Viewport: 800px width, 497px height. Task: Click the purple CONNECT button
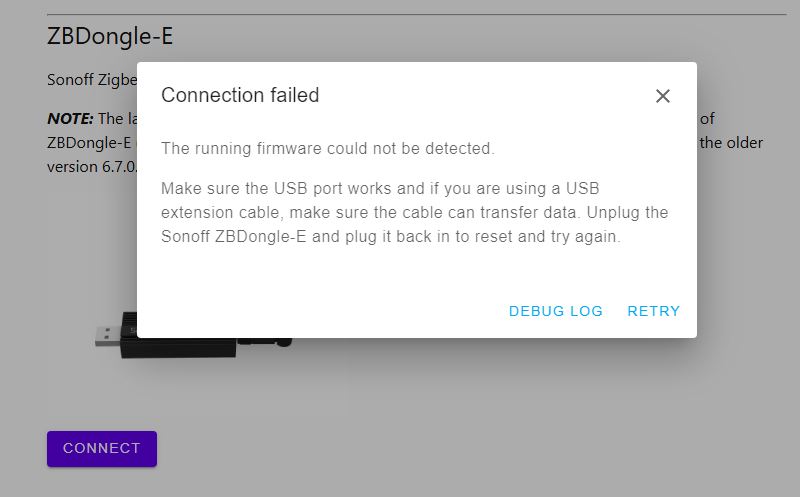[102, 449]
